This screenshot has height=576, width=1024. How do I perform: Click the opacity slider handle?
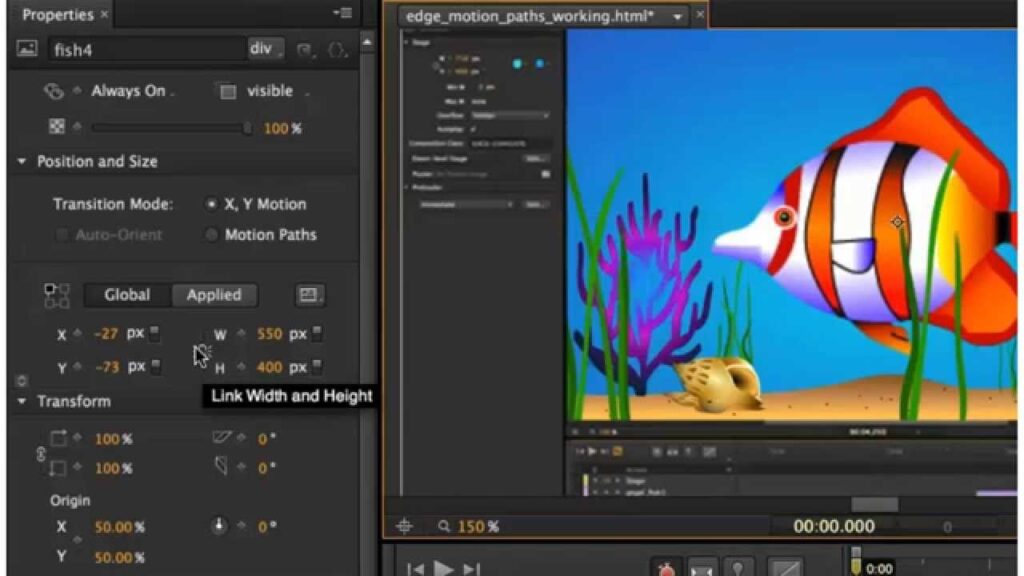coord(247,128)
